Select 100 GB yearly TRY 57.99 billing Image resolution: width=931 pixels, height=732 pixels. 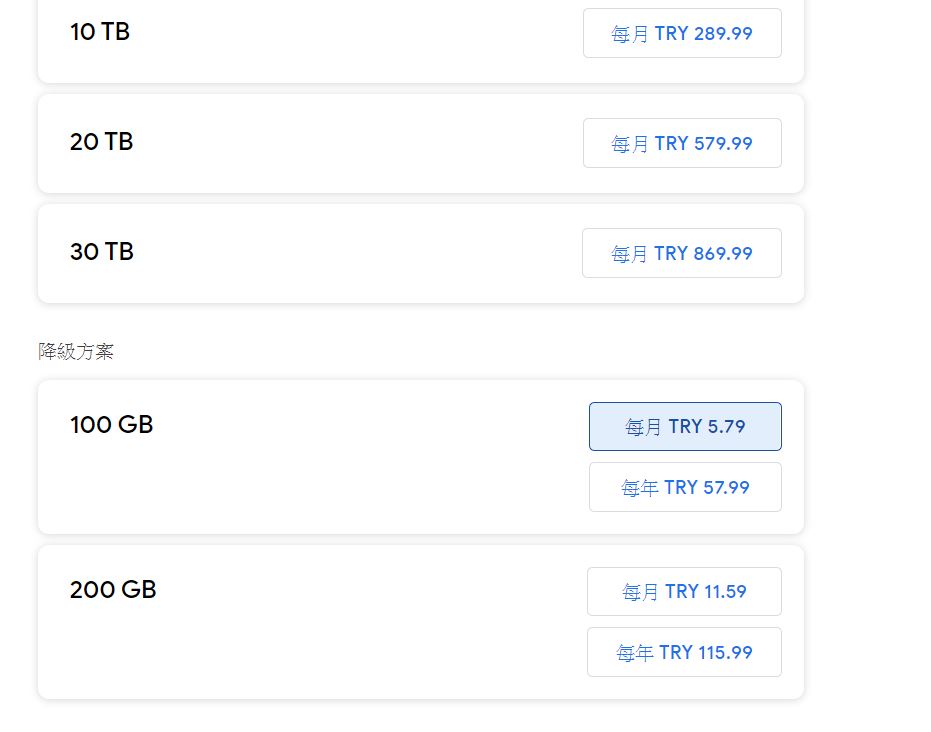pos(685,487)
